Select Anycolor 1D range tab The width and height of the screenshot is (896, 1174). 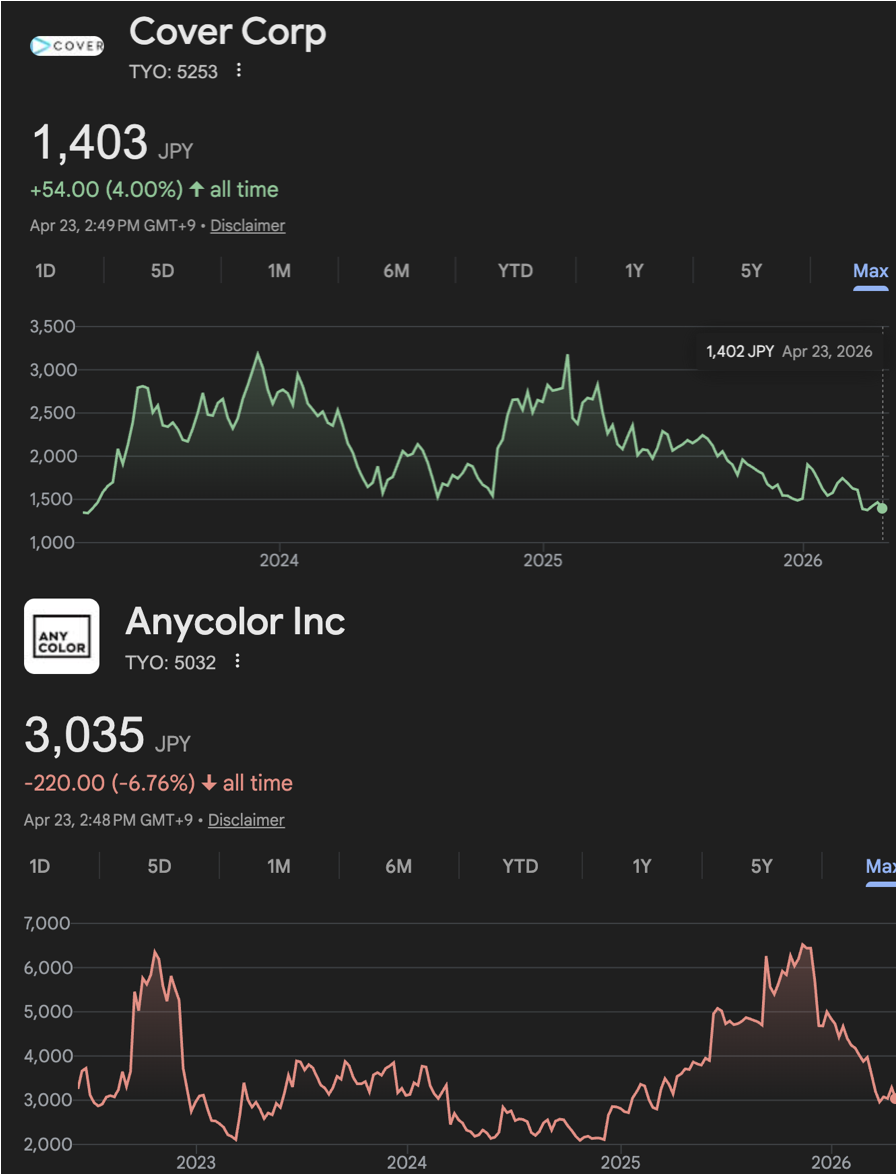pyautogui.click(x=40, y=866)
